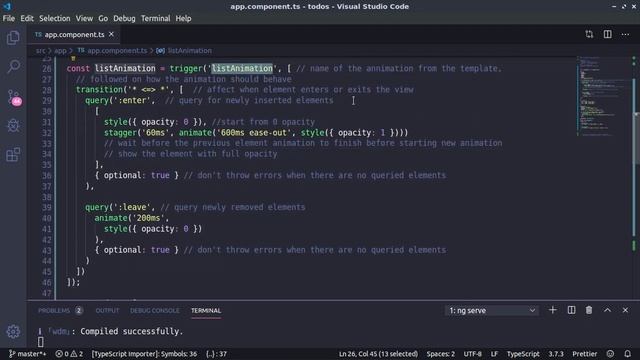Open the Explorer view in activity bar
The image size is (640, 360).
point(13,38)
